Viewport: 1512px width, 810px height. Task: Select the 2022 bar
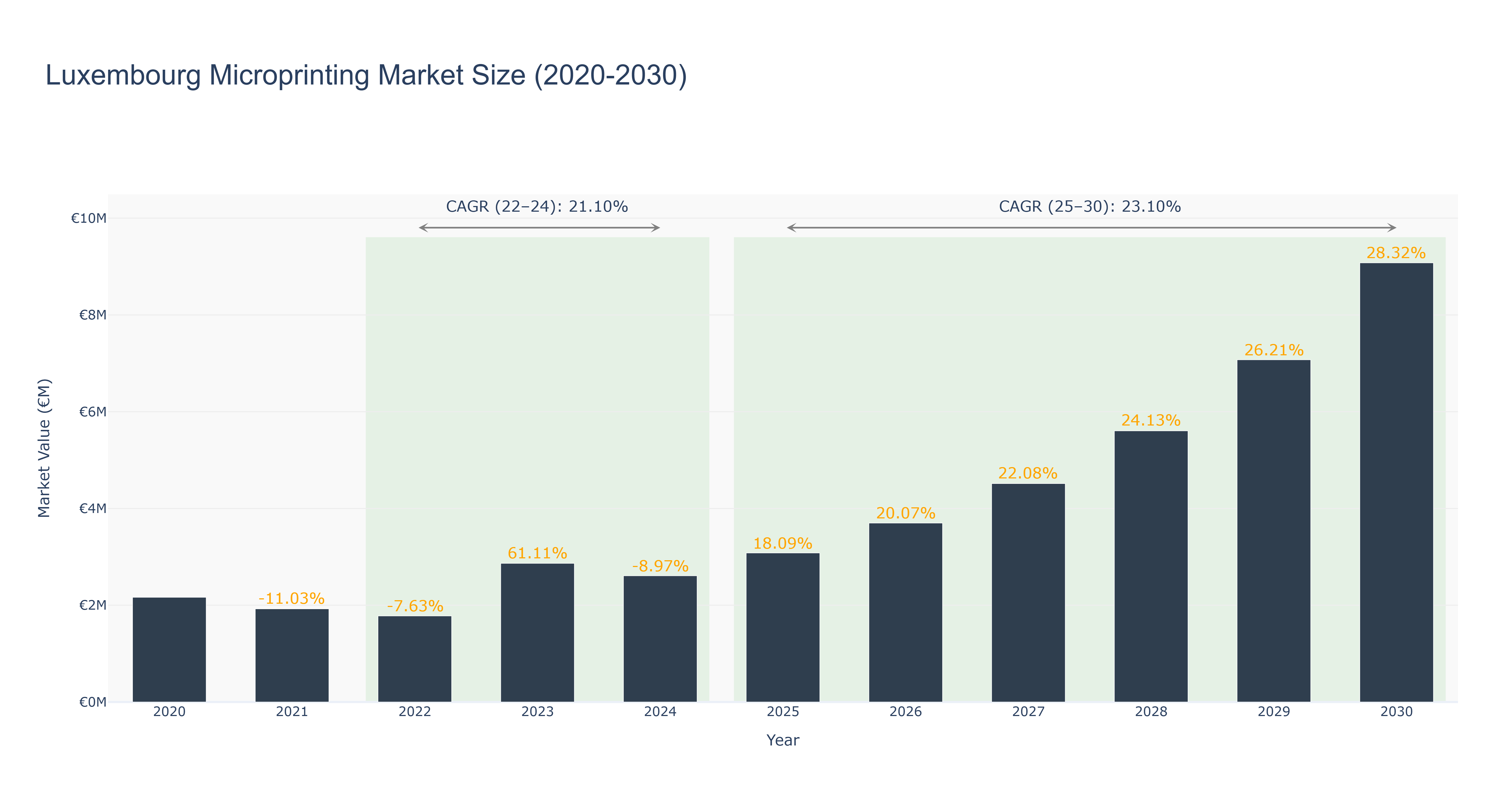(x=414, y=659)
